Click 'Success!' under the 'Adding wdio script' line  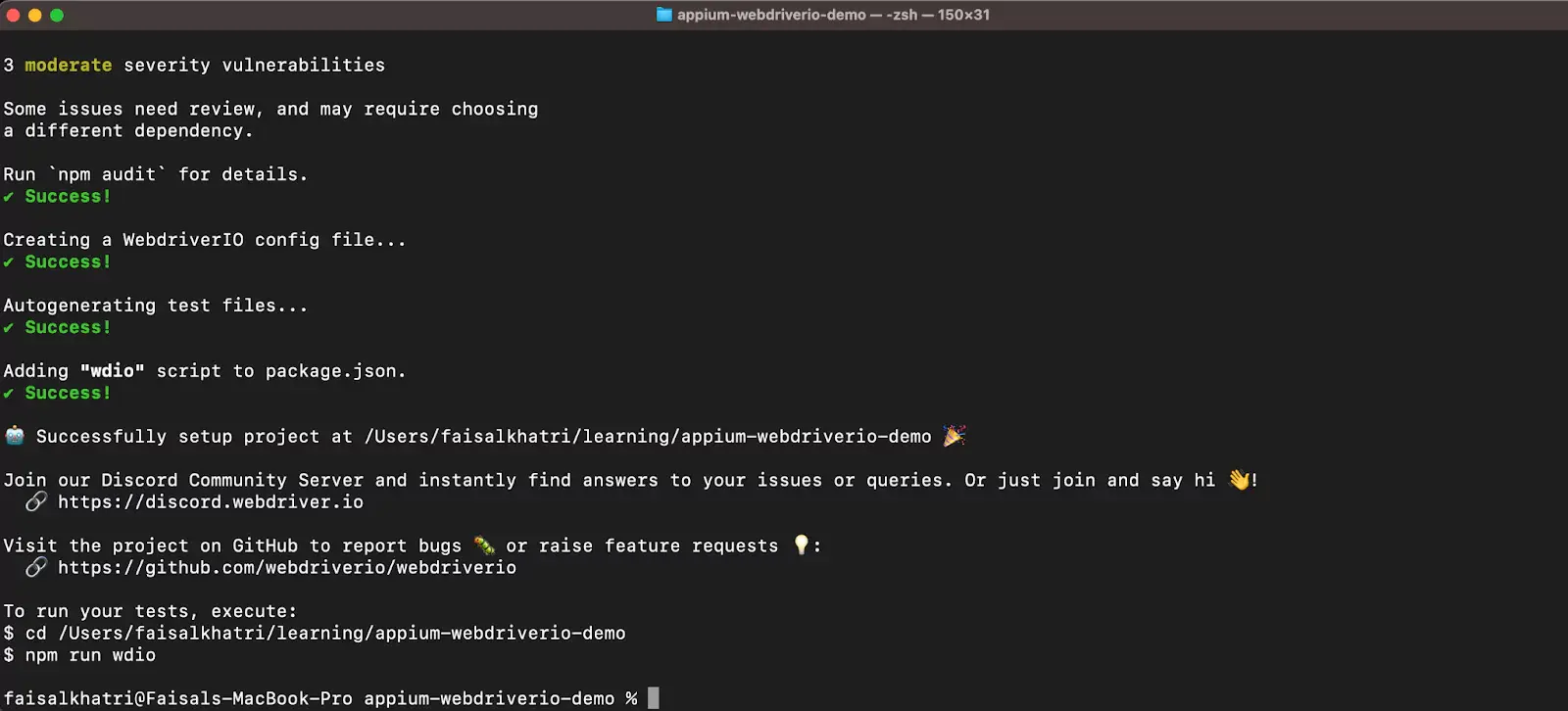(68, 393)
